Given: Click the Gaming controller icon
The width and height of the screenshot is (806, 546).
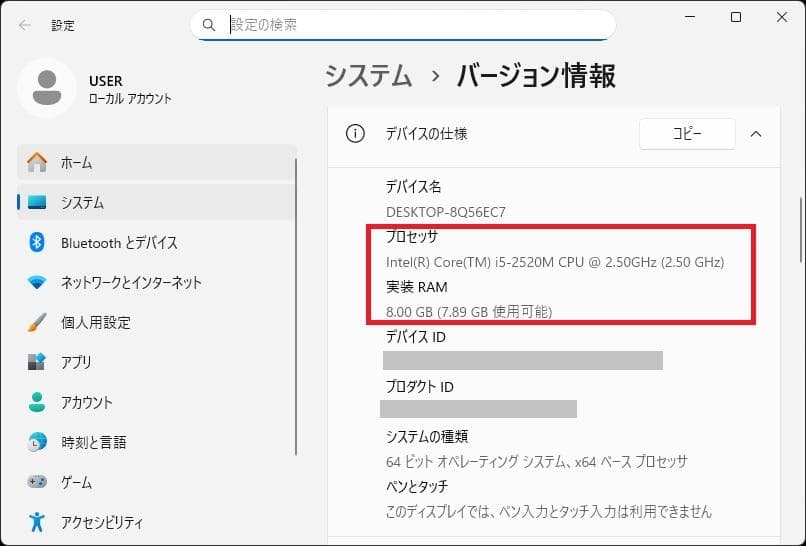Looking at the screenshot, I should [37, 482].
